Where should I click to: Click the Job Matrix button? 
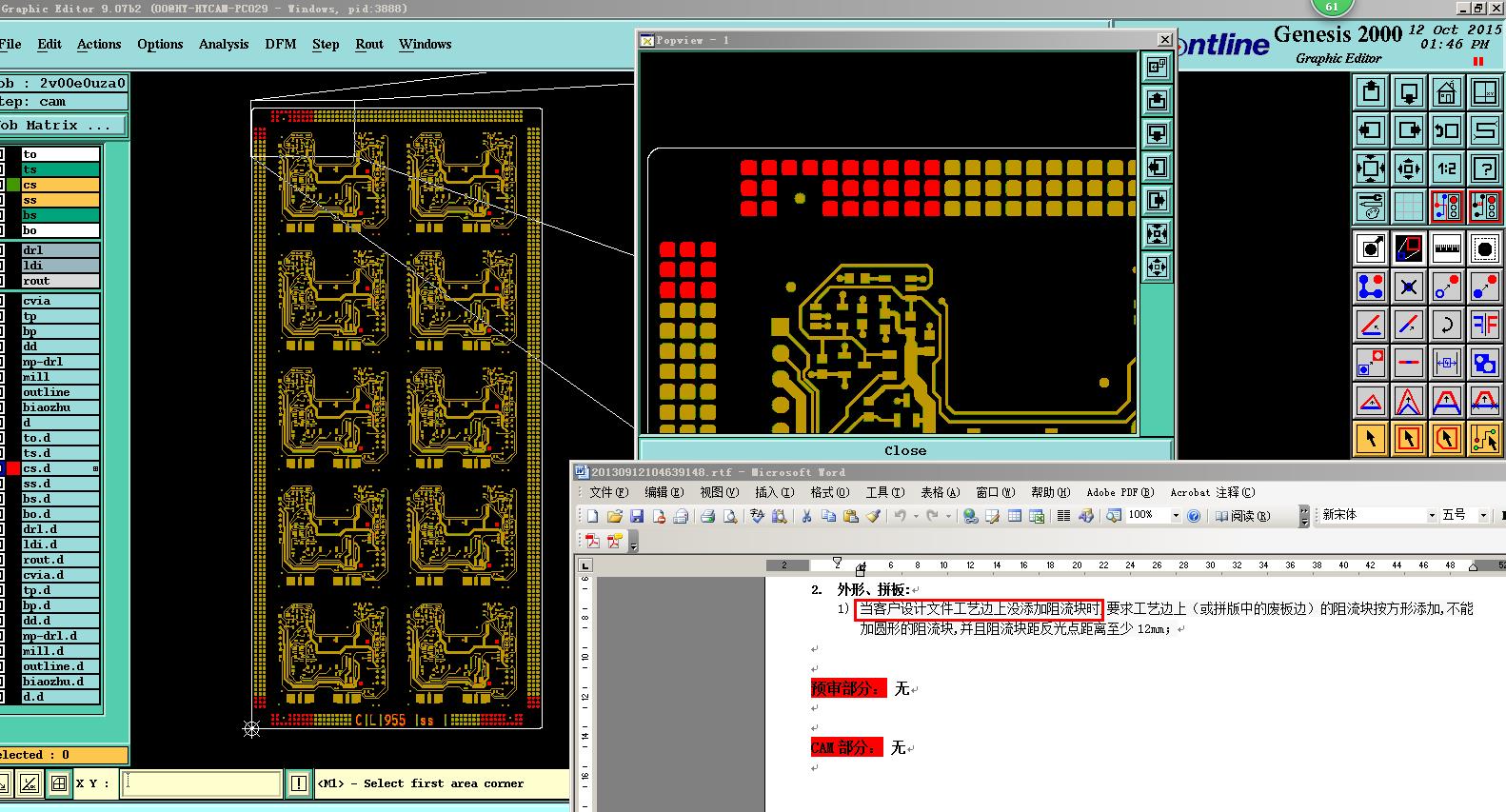point(62,125)
